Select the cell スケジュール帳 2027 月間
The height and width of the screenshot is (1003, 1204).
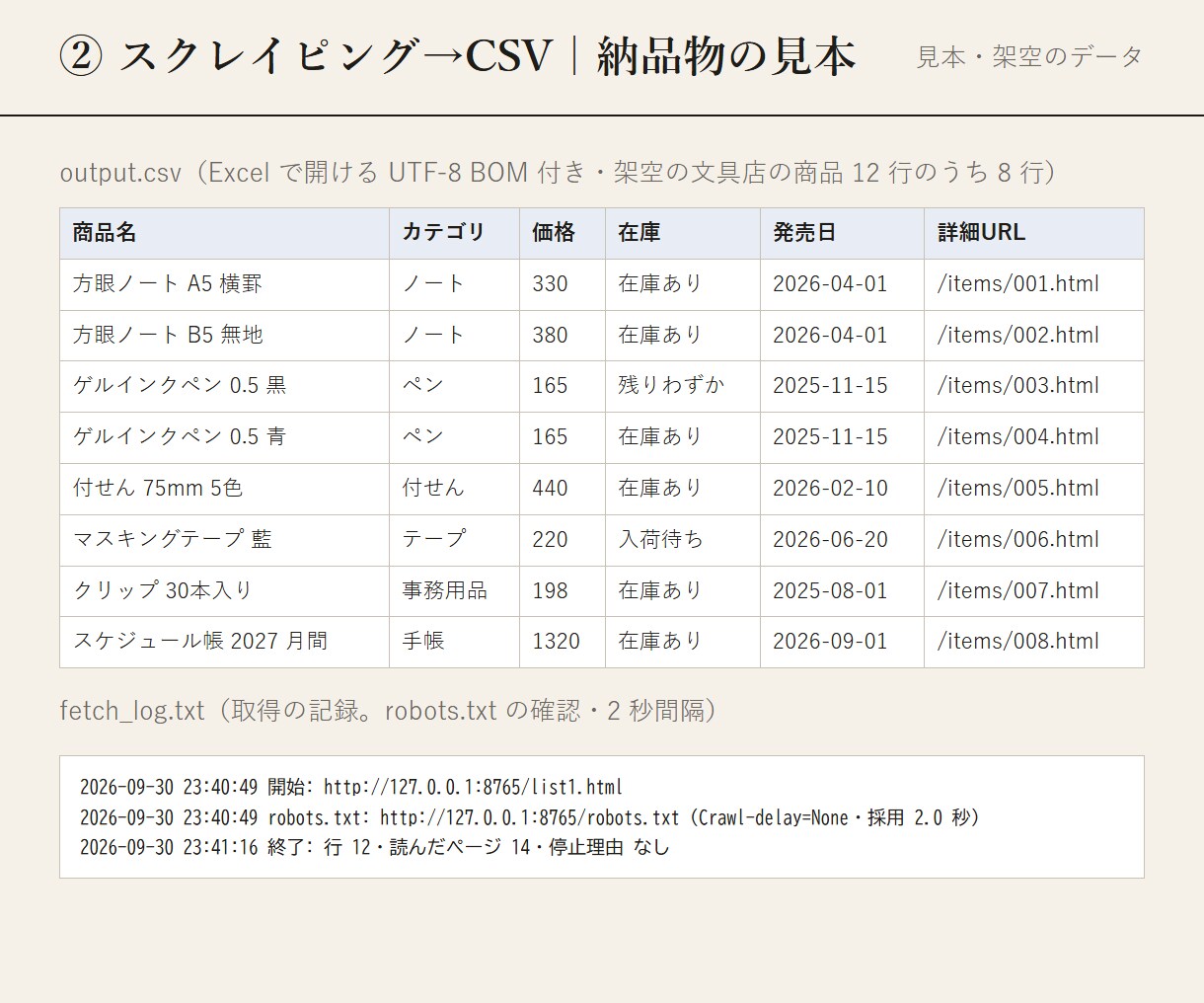coord(224,642)
